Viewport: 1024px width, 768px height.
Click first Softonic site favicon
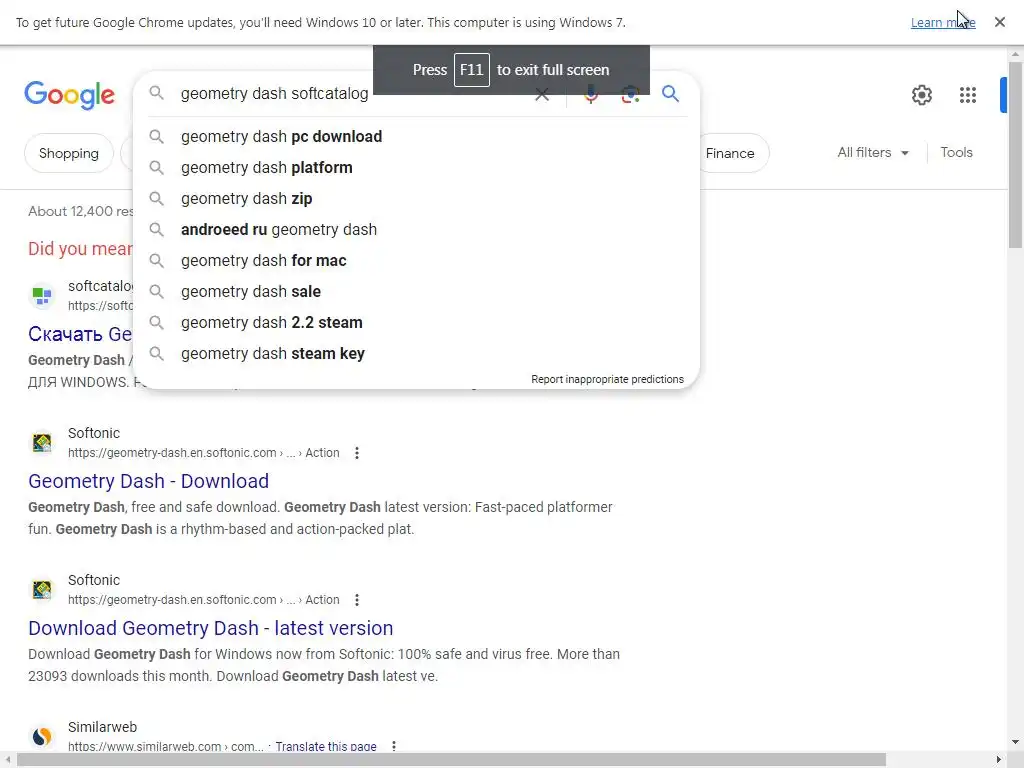coord(42,443)
